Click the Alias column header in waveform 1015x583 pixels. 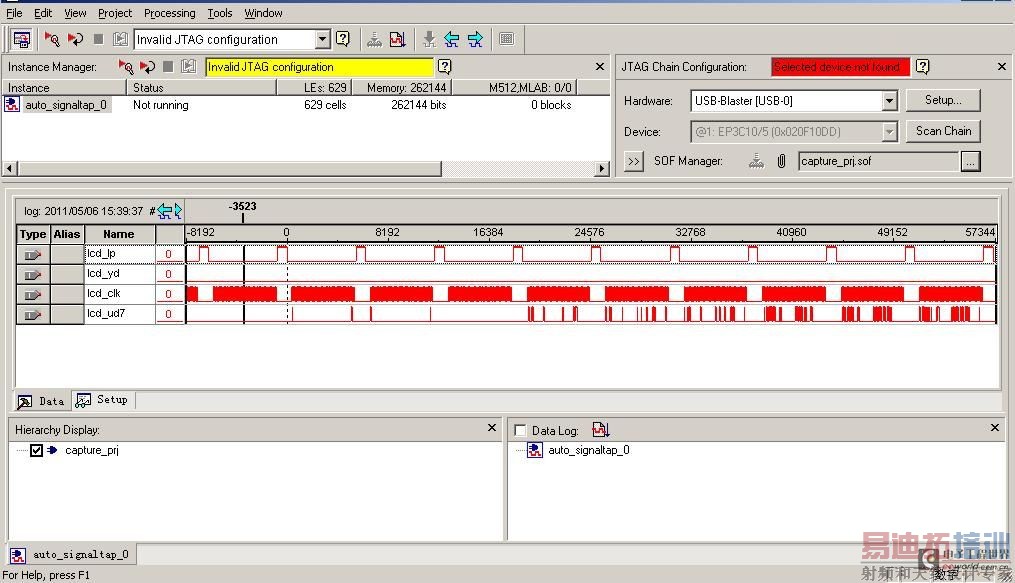[x=67, y=234]
